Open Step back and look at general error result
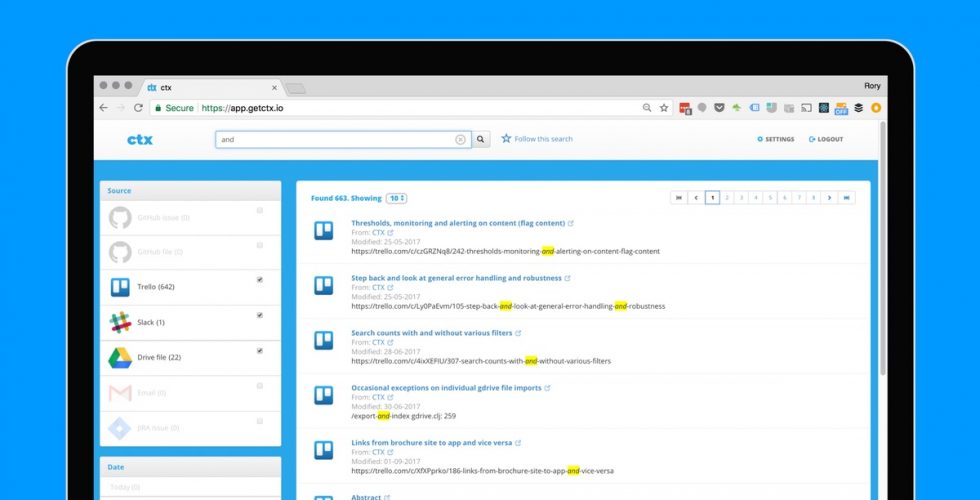This screenshot has width=980, height=500. click(x=456, y=278)
